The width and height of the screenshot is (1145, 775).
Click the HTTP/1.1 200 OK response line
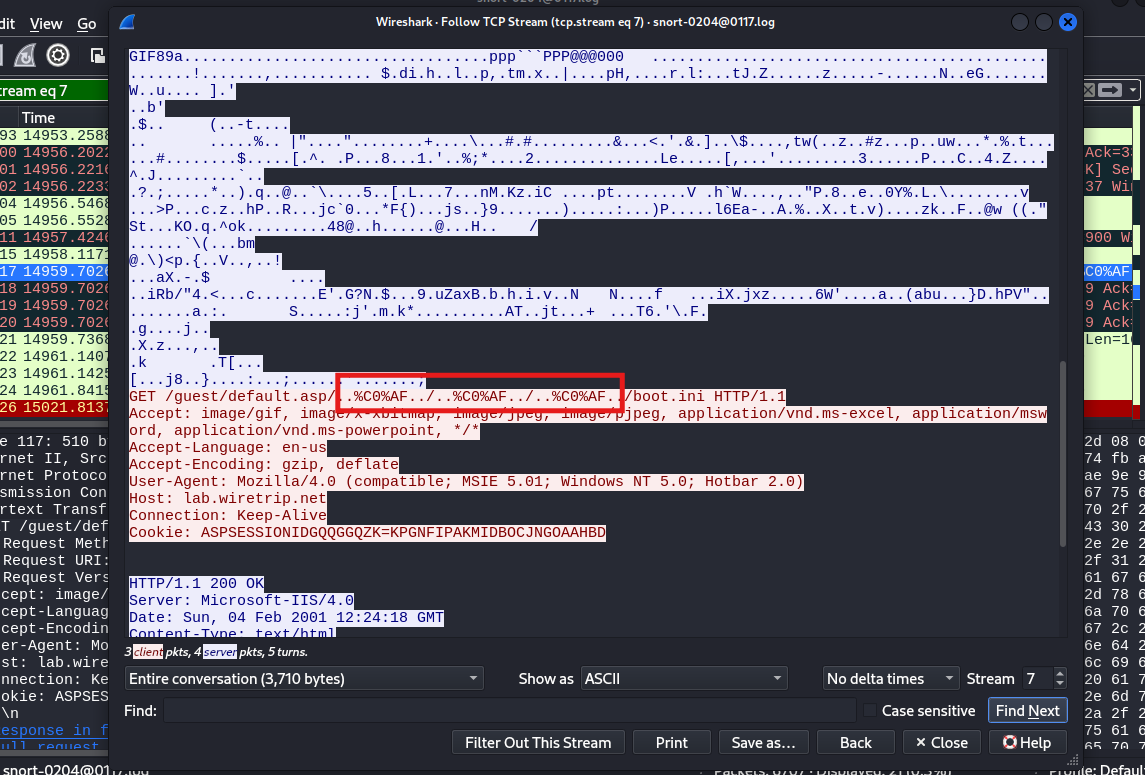pyautogui.click(x=196, y=584)
